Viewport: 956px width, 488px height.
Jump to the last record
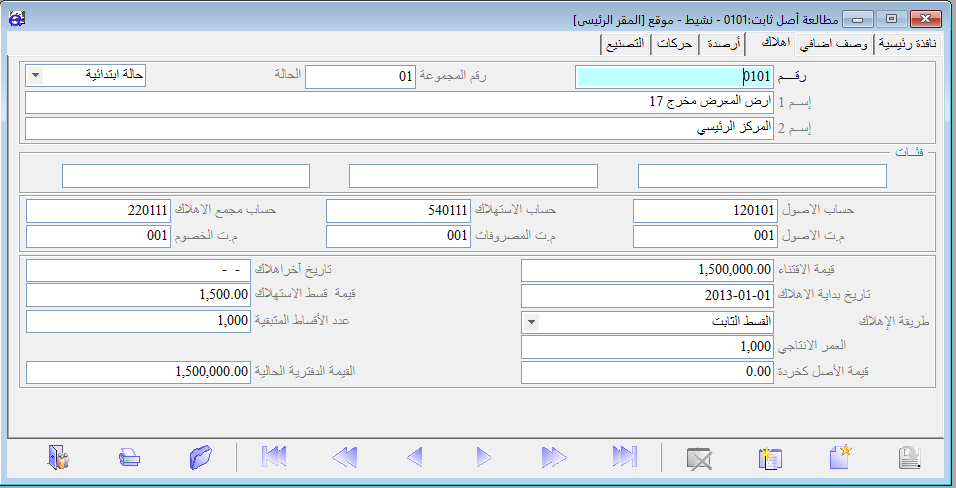click(x=625, y=458)
